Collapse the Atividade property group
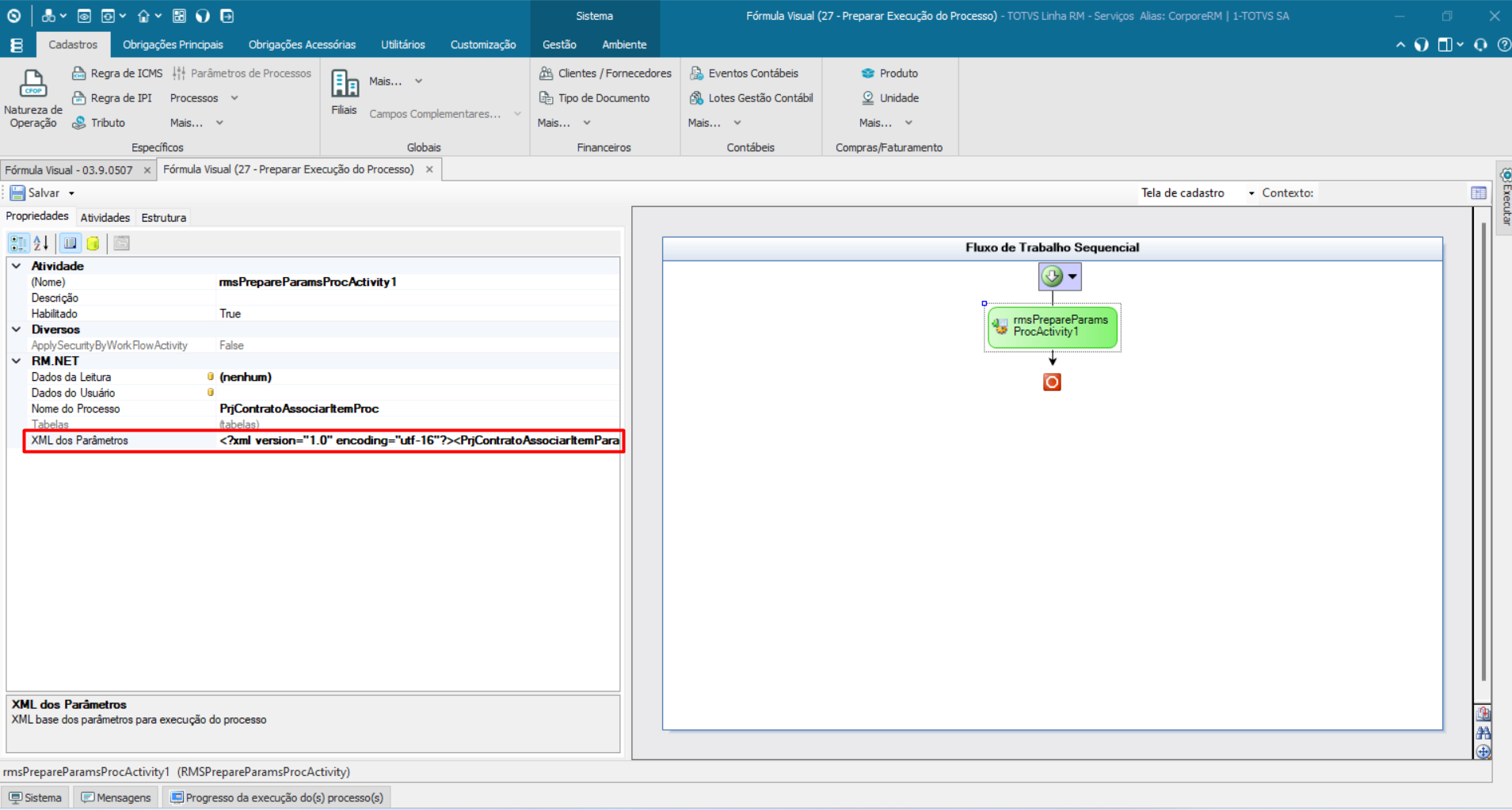1512x810 pixels. pos(17,266)
